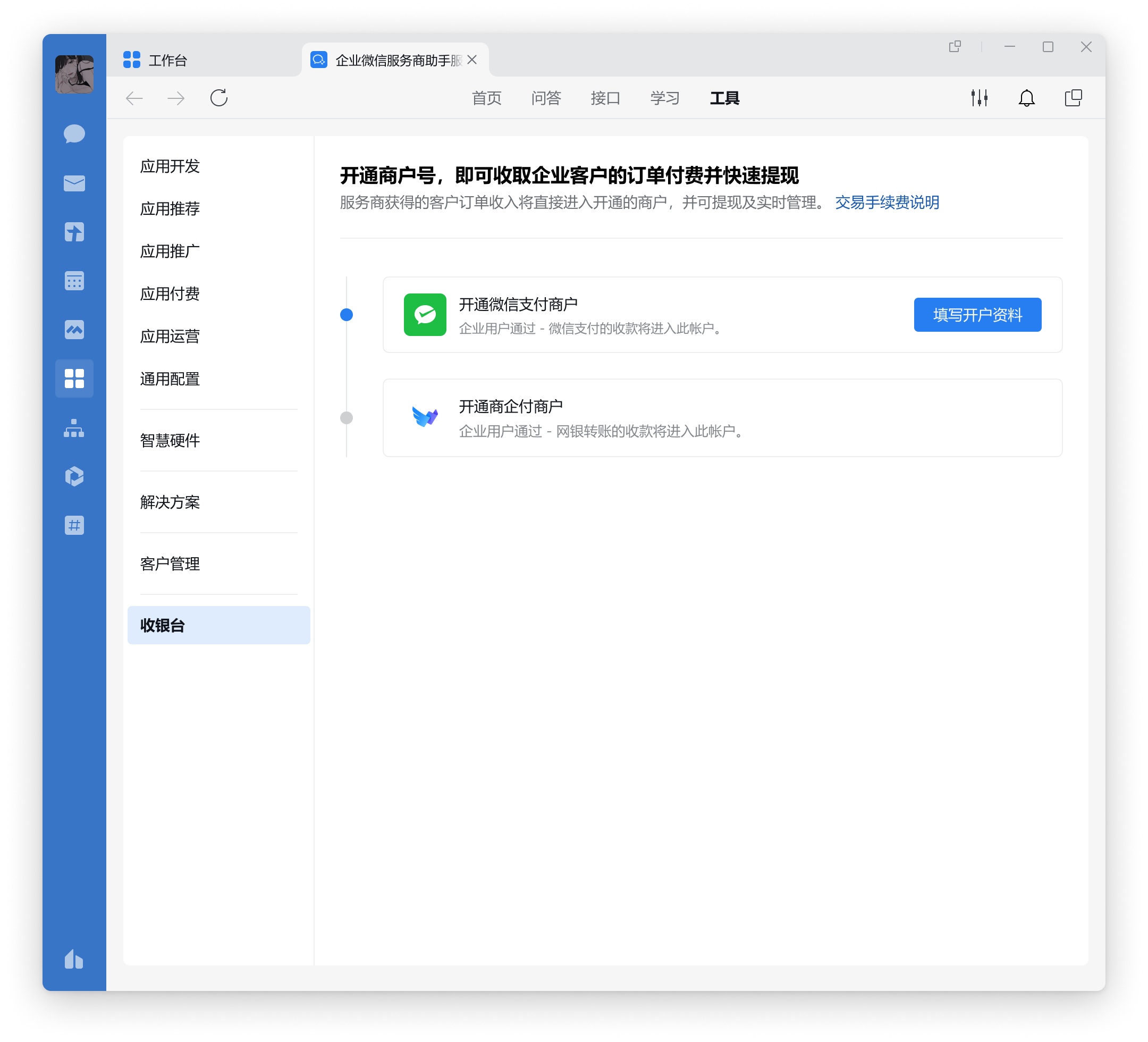Open the Messages chat icon in sidebar

(74, 135)
